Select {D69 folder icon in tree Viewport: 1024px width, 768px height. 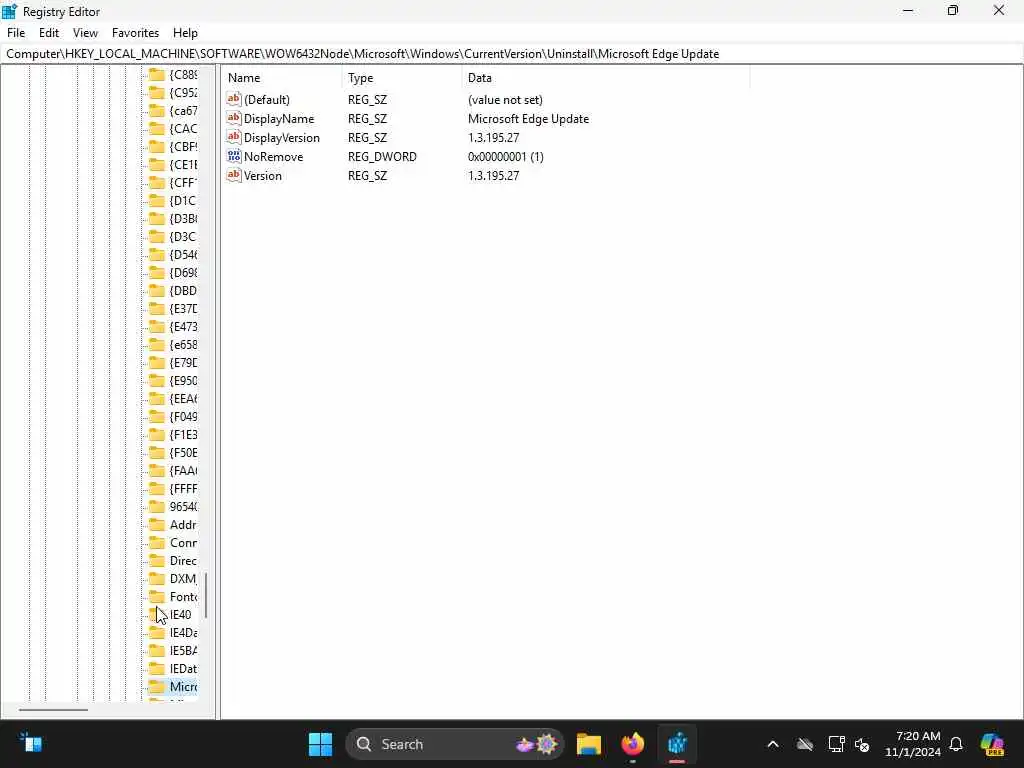(157, 272)
